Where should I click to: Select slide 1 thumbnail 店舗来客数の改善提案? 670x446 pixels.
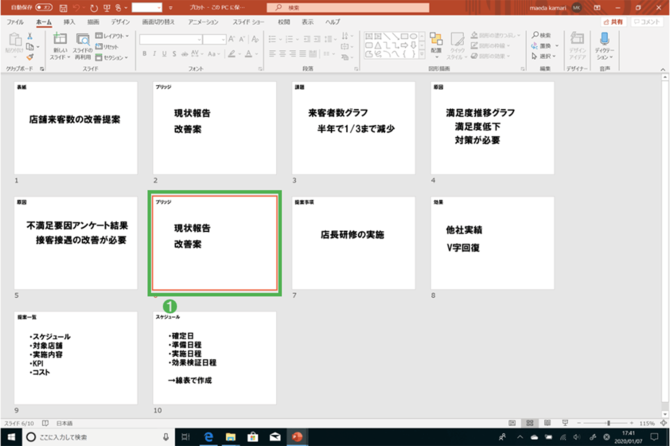[76, 128]
